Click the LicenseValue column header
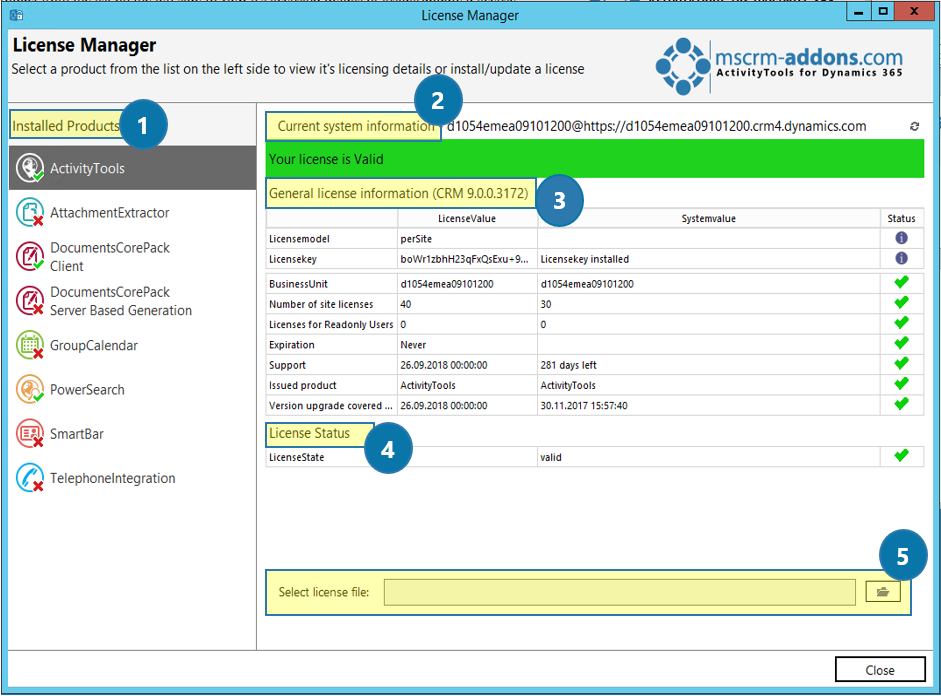This screenshot has width=941, height=696. coord(467,218)
